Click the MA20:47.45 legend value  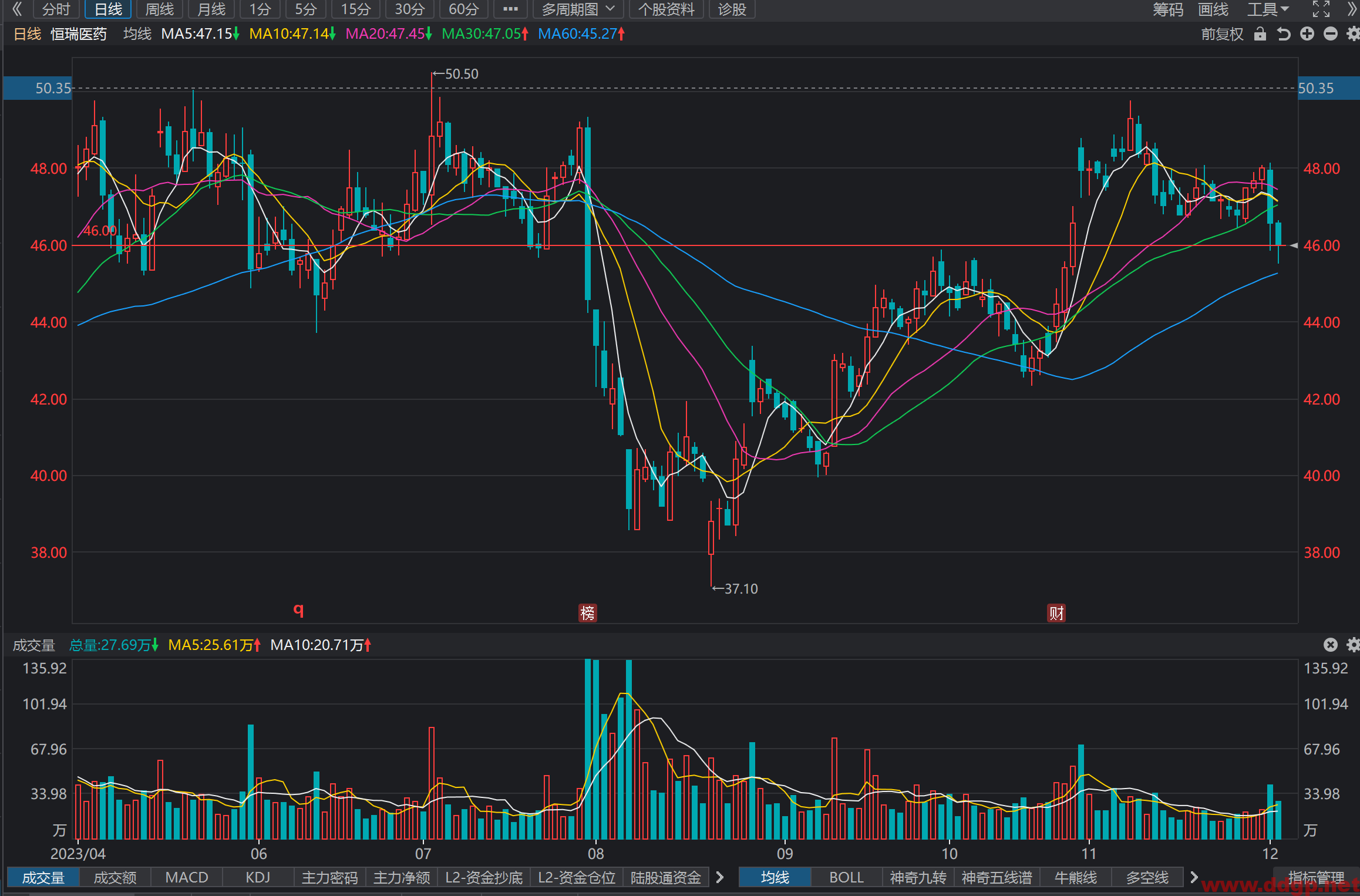click(x=389, y=34)
